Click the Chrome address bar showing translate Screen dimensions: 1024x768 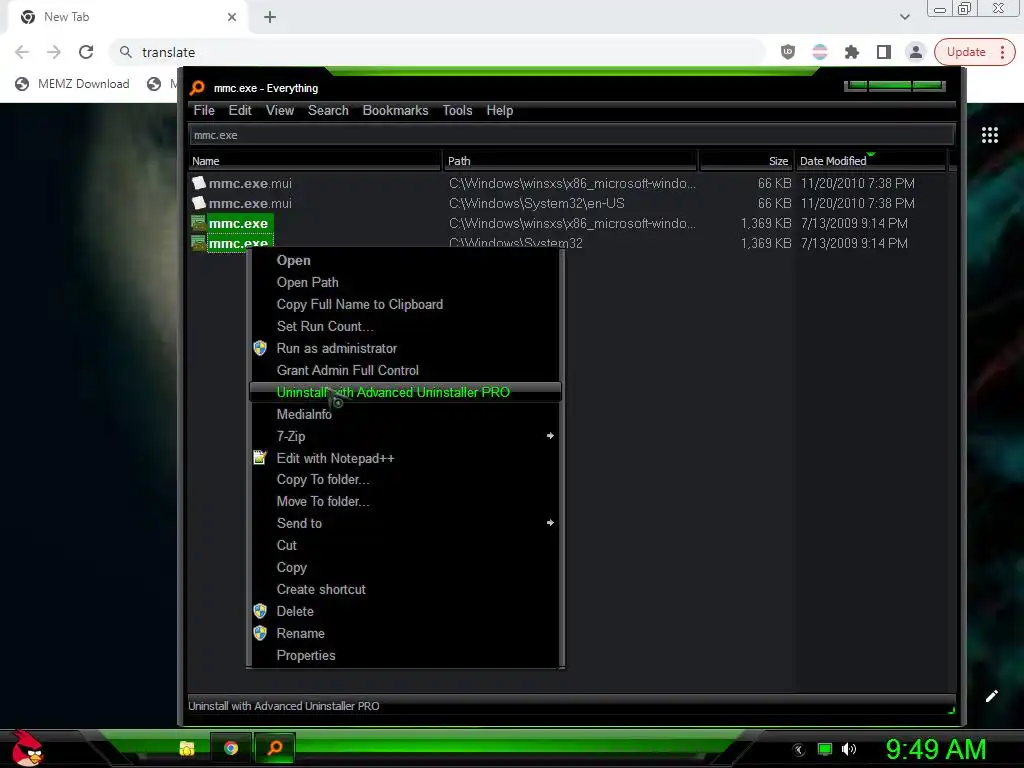click(438, 52)
